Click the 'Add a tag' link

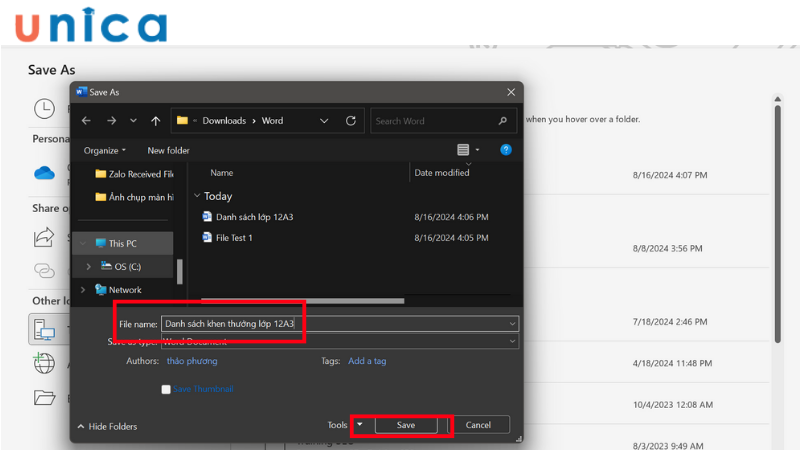pos(367,361)
